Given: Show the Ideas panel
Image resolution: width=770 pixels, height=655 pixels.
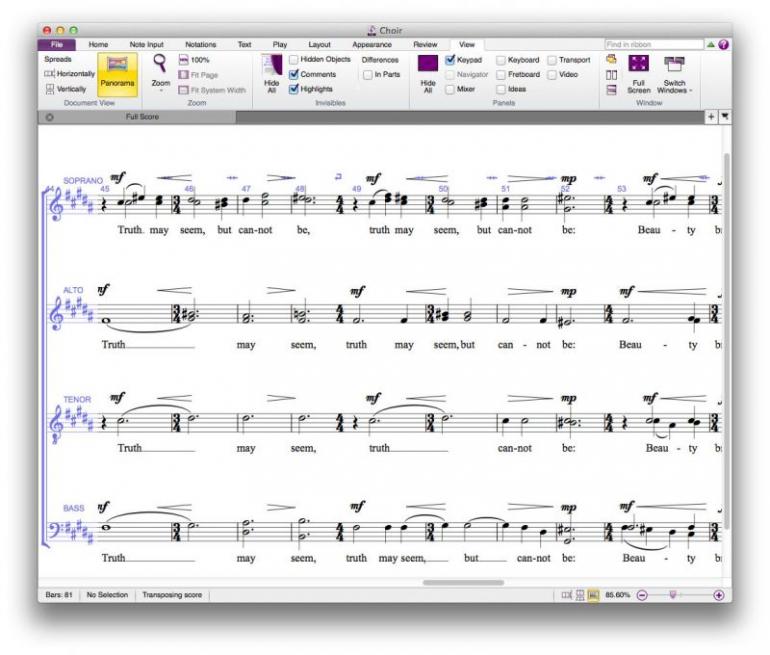Looking at the screenshot, I should coord(500,89).
